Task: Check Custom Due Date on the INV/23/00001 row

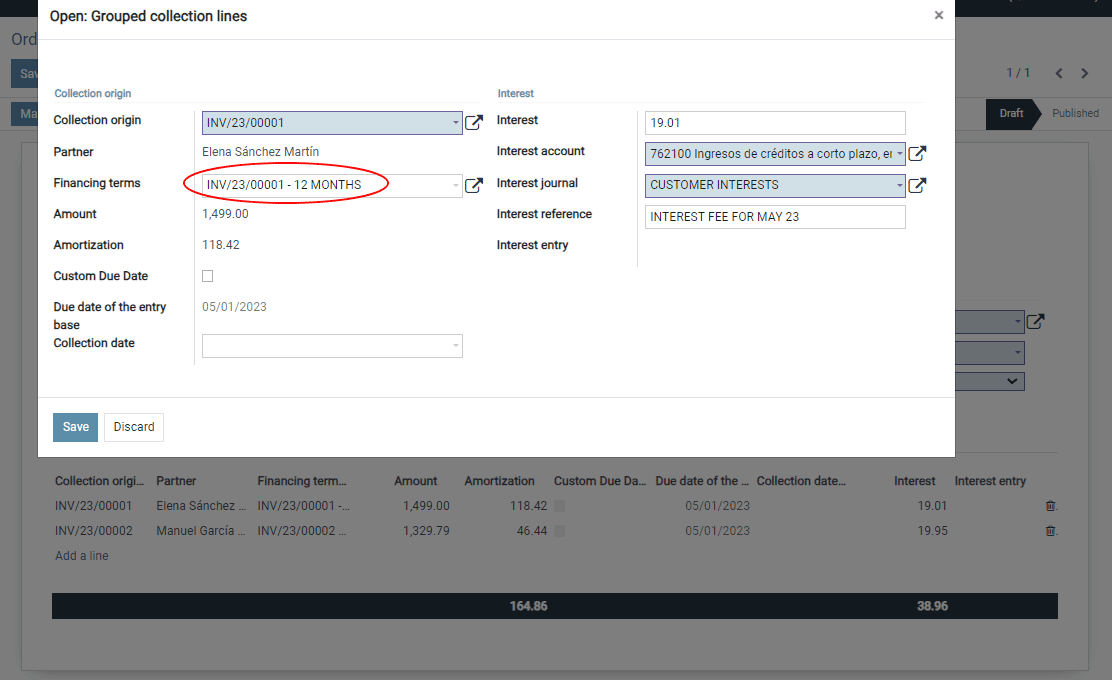Action: pyautogui.click(x=560, y=506)
